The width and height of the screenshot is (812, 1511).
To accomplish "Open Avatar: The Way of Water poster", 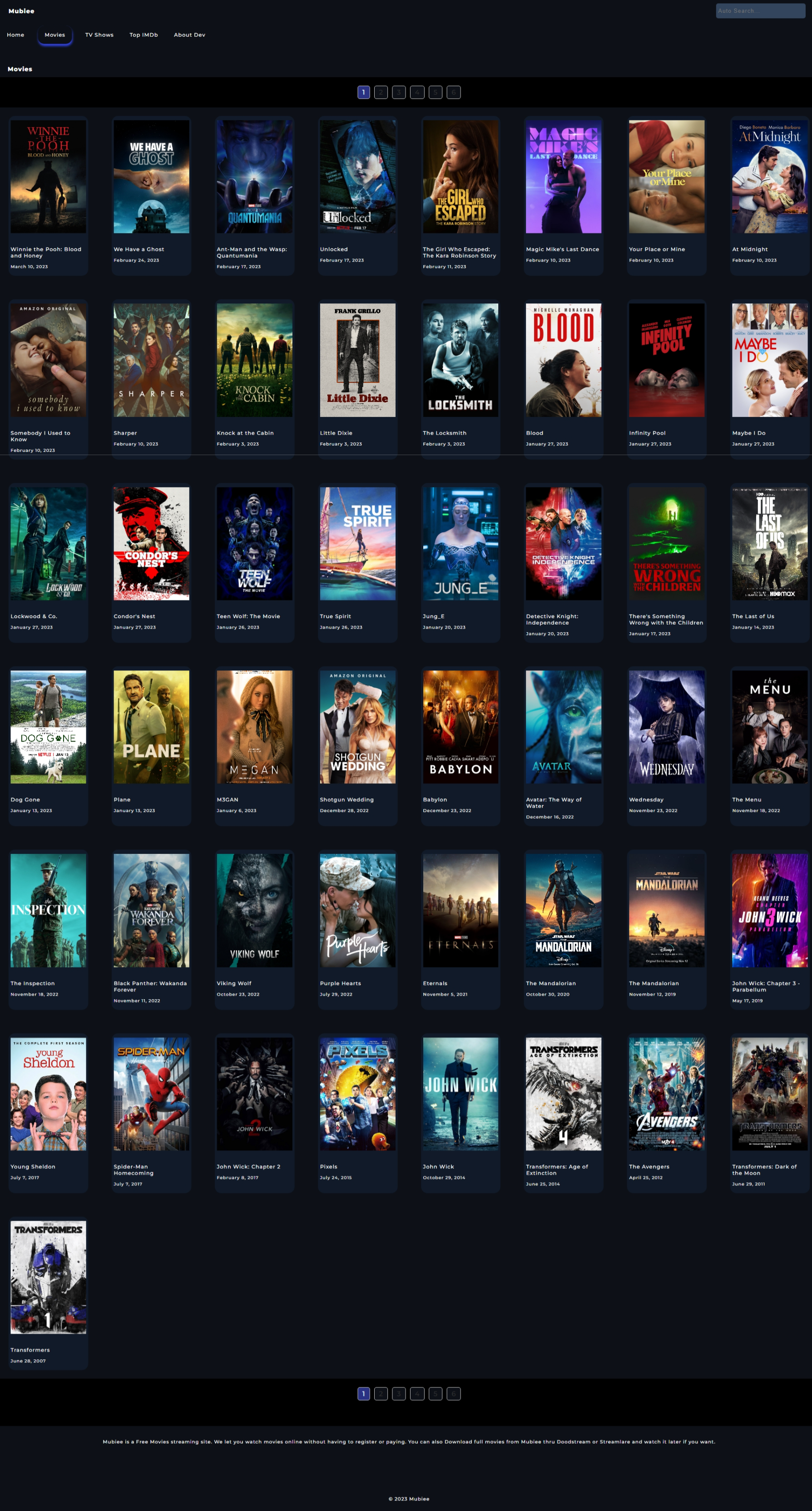I will 564,728.
